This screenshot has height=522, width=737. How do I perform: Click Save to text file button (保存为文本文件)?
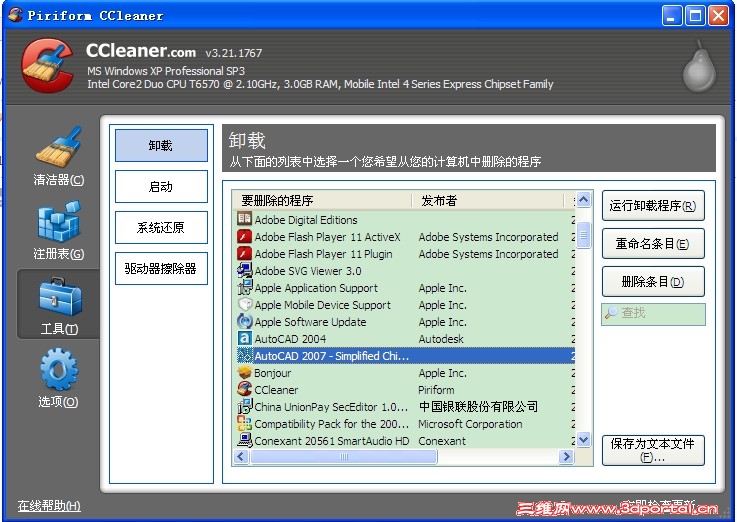[x=653, y=450]
